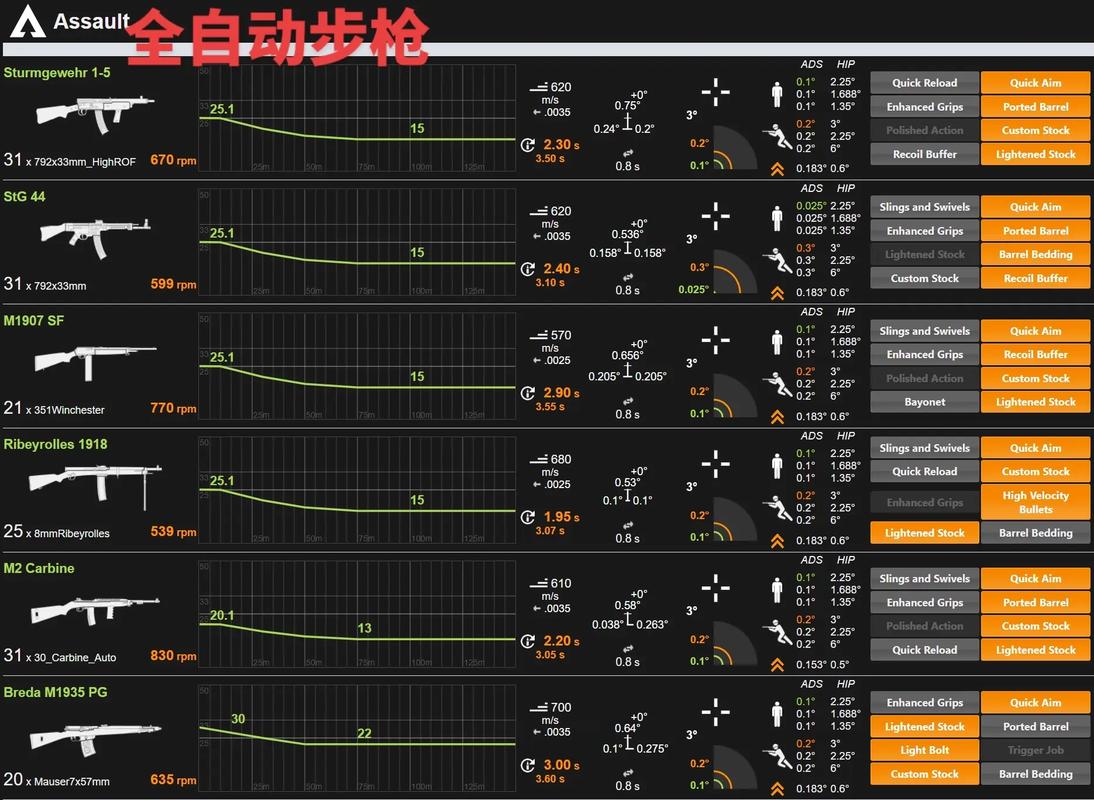Open the StG 44 weapon name link
1094x800 pixels.
(x=25, y=196)
